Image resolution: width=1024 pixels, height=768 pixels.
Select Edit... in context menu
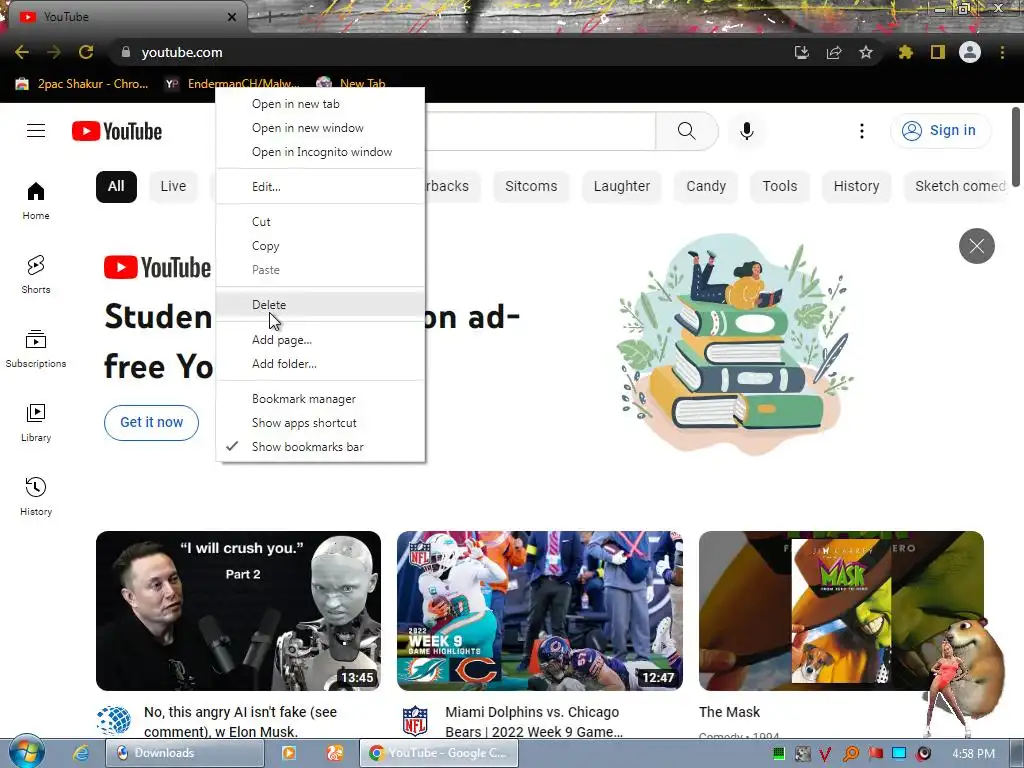(x=320, y=187)
